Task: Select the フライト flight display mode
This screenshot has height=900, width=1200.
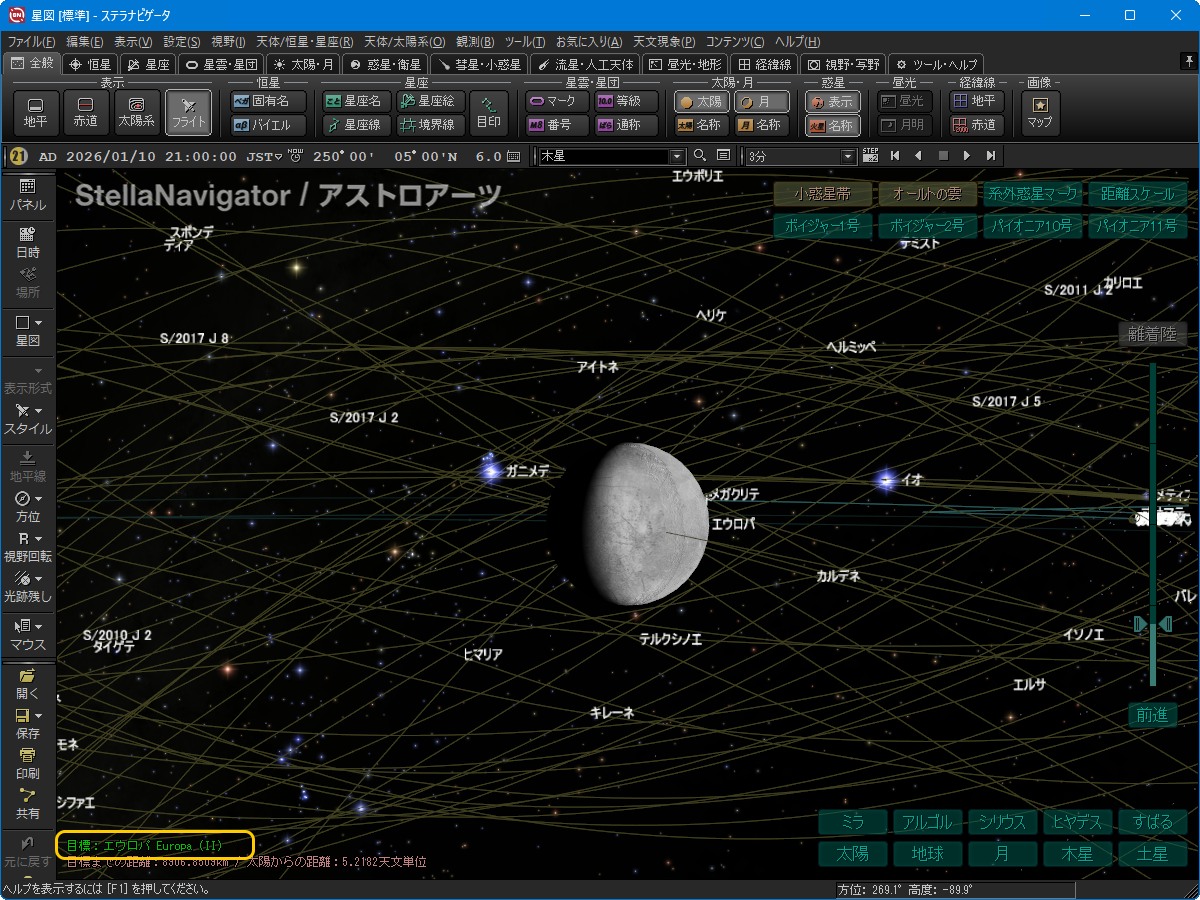Action: 188,113
